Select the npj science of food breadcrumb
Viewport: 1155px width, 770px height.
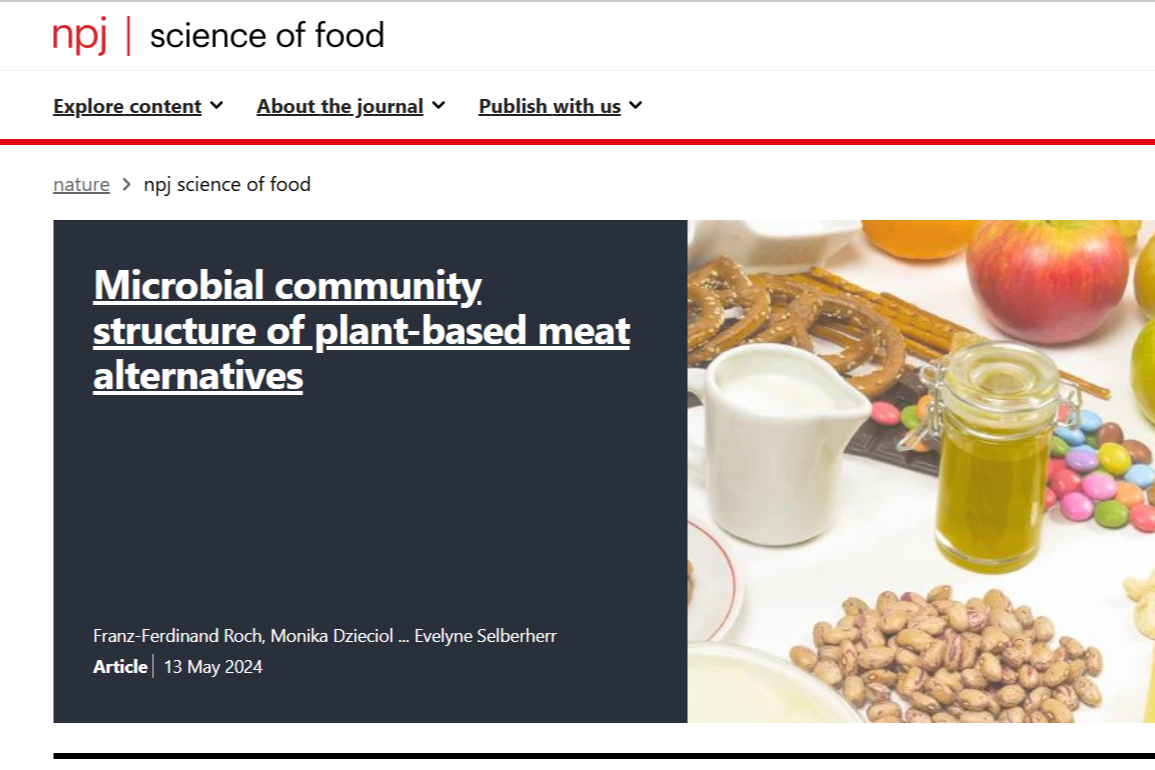pos(227,184)
